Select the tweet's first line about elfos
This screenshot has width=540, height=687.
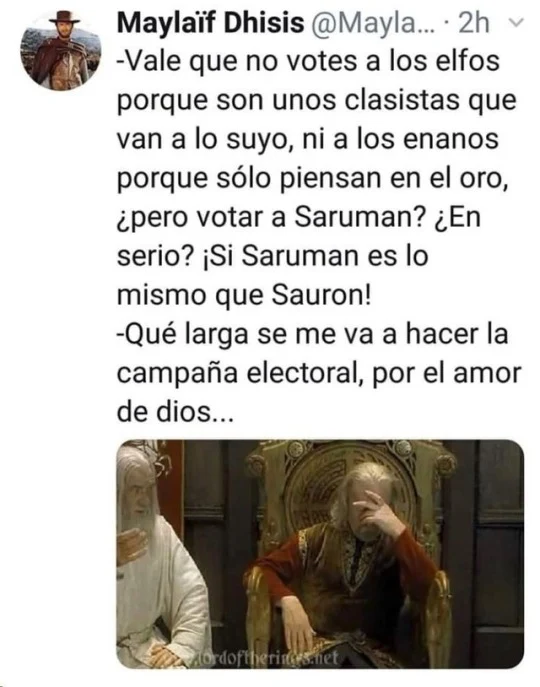coord(308,60)
